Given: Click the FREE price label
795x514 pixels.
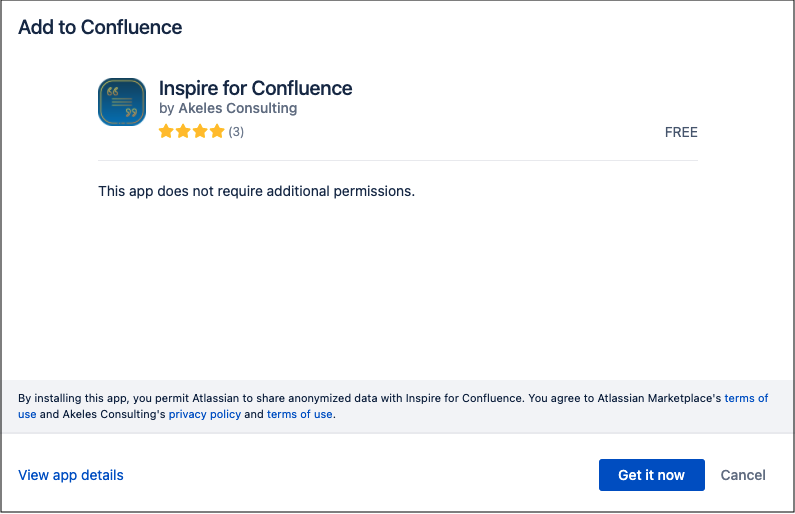Looking at the screenshot, I should pos(681,132).
